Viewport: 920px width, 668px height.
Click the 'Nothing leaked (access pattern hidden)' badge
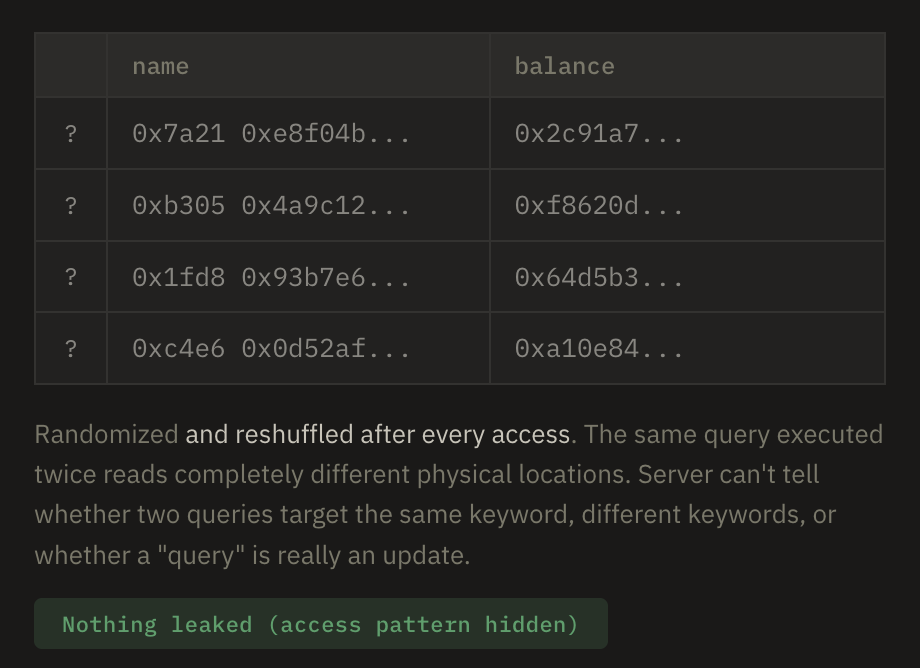point(320,625)
